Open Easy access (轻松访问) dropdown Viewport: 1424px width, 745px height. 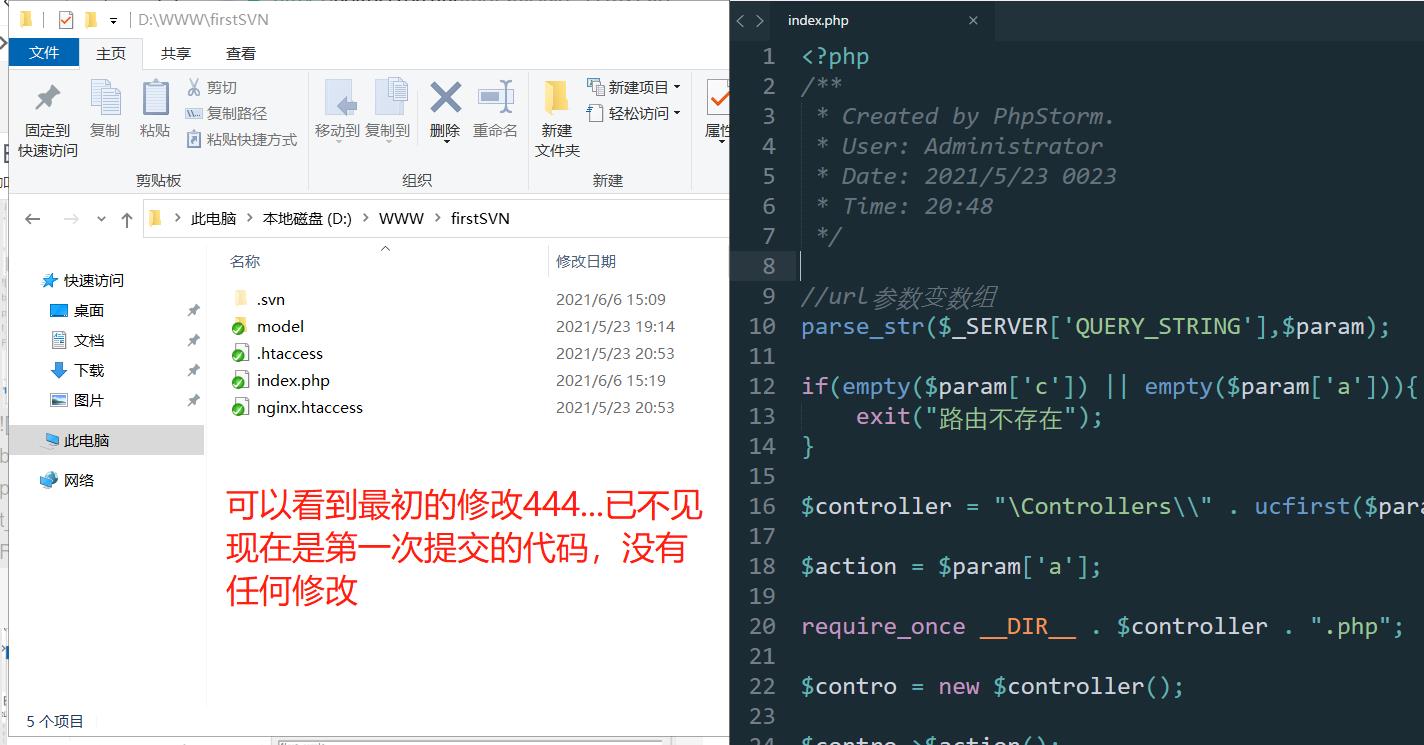pyautogui.click(x=633, y=113)
